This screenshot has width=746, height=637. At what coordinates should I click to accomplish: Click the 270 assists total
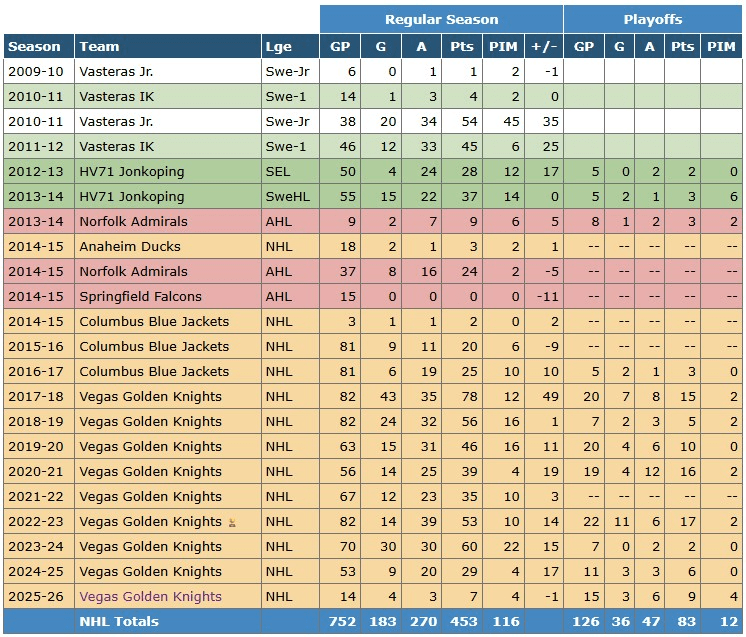coord(423,621)
